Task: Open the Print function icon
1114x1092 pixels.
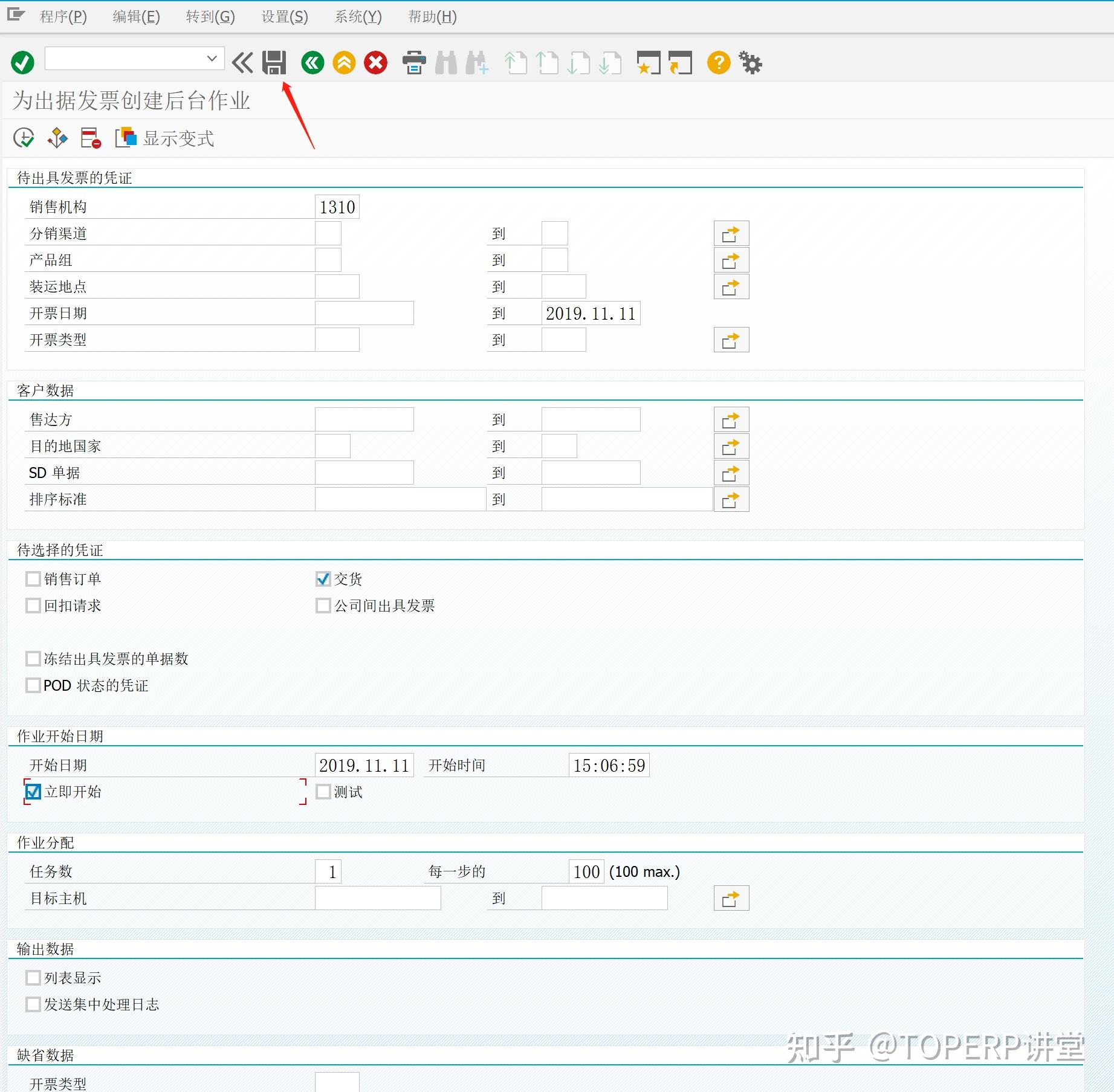Action: (415, 62)
